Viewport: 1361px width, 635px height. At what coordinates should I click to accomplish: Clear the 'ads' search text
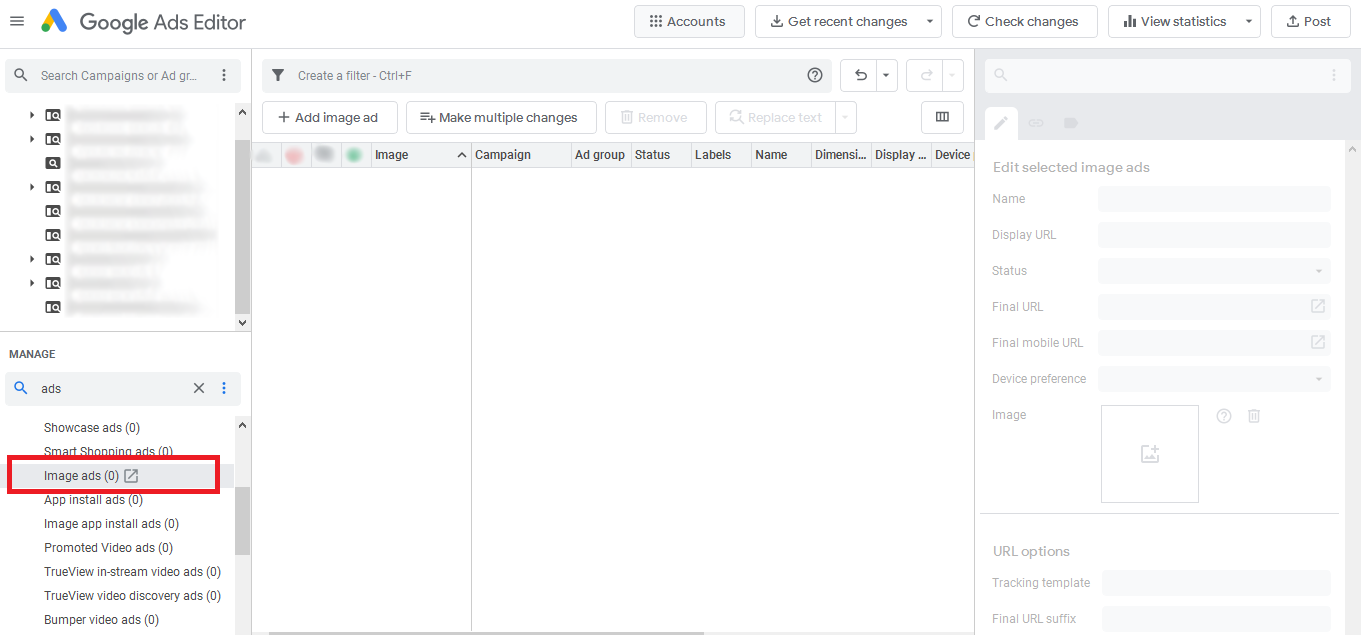click(x=198, y=388)
